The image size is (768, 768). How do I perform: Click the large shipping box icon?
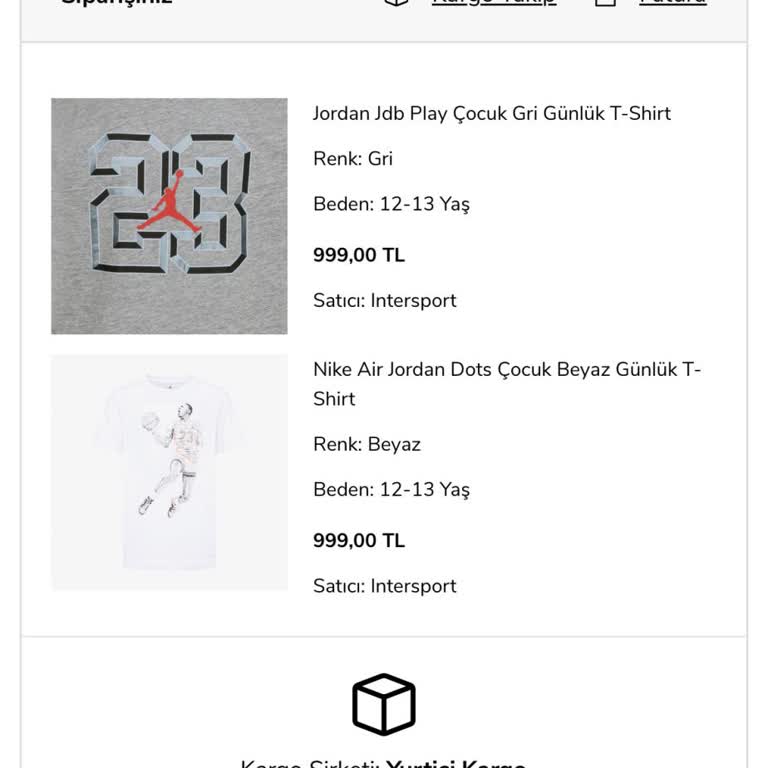[384, 704]
